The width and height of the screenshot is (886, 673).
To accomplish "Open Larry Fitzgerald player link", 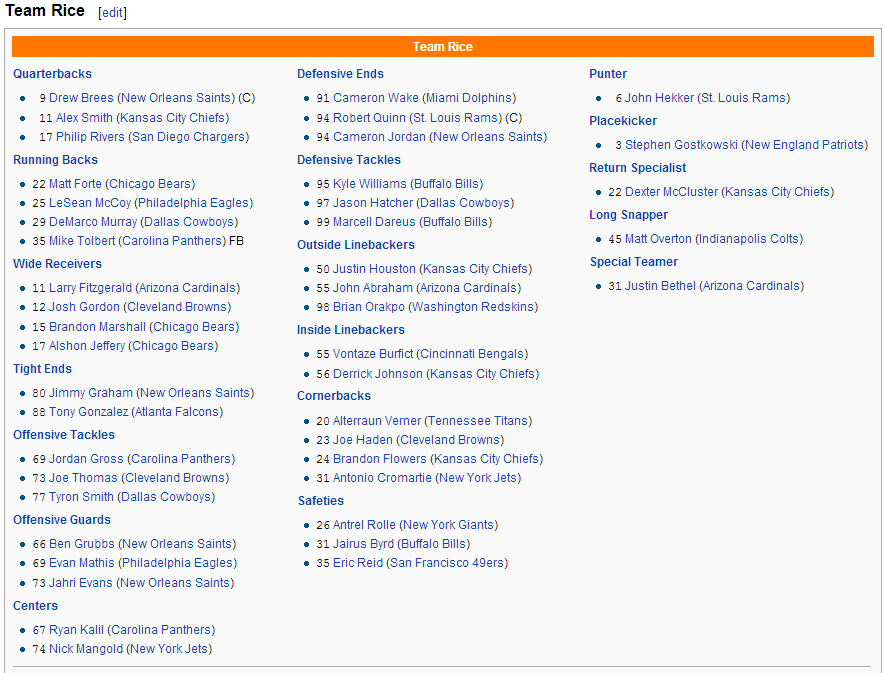I will 90,288.
